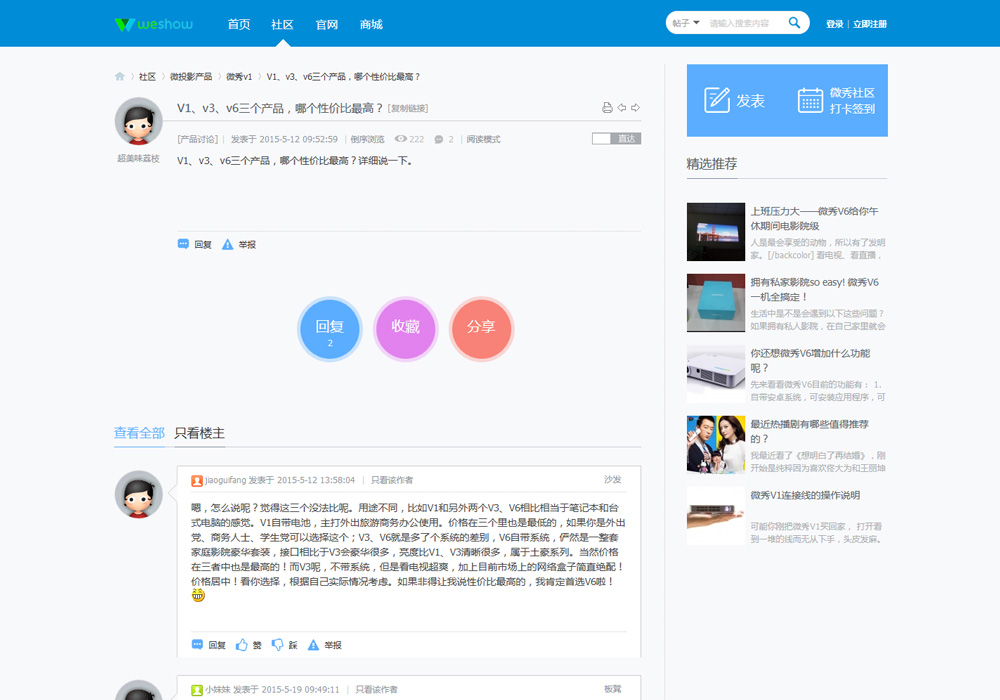Click the home icon in breadcrumb

(x=119, y=77)
